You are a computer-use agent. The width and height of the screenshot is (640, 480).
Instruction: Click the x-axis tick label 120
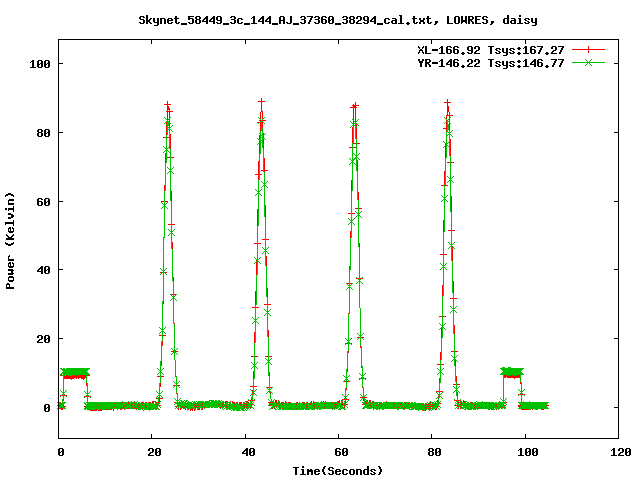[x=621, y=452]
